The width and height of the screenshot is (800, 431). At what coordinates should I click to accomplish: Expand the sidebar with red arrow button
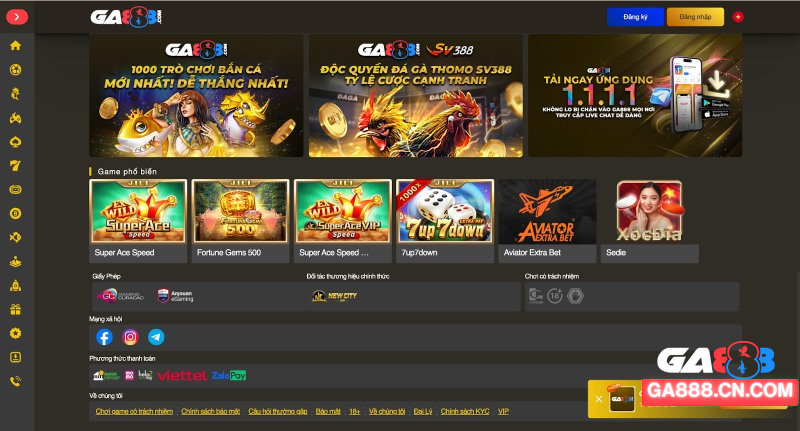tap(17, 17)
